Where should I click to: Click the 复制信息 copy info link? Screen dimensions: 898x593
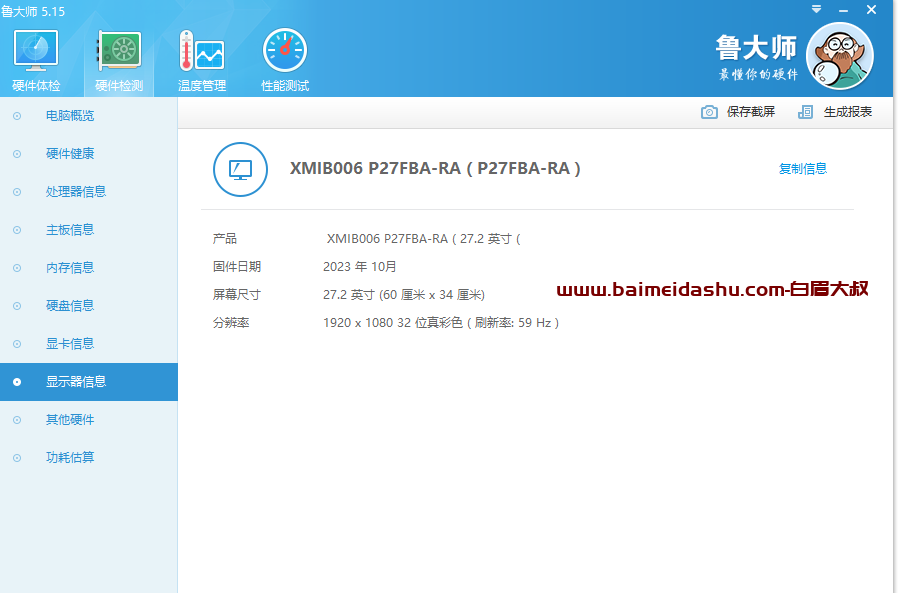[803, 168]
